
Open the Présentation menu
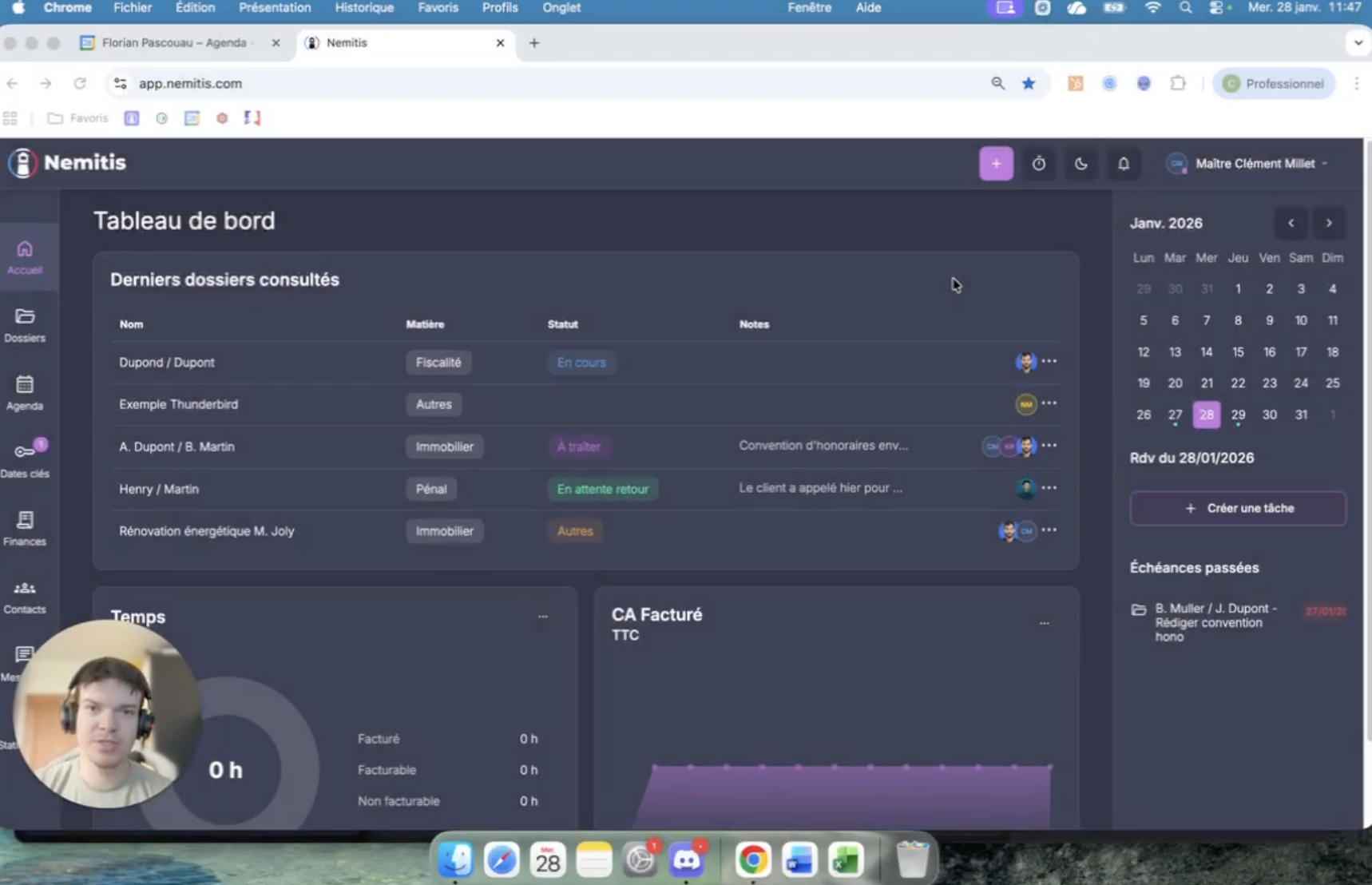click(275, 8)
